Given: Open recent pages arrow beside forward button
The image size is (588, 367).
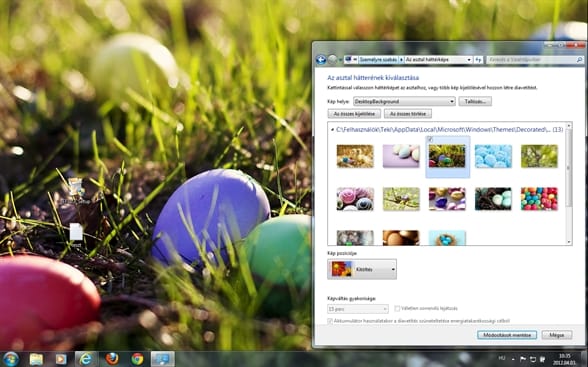Looking at the screenshot, I should tap(340, 60).
